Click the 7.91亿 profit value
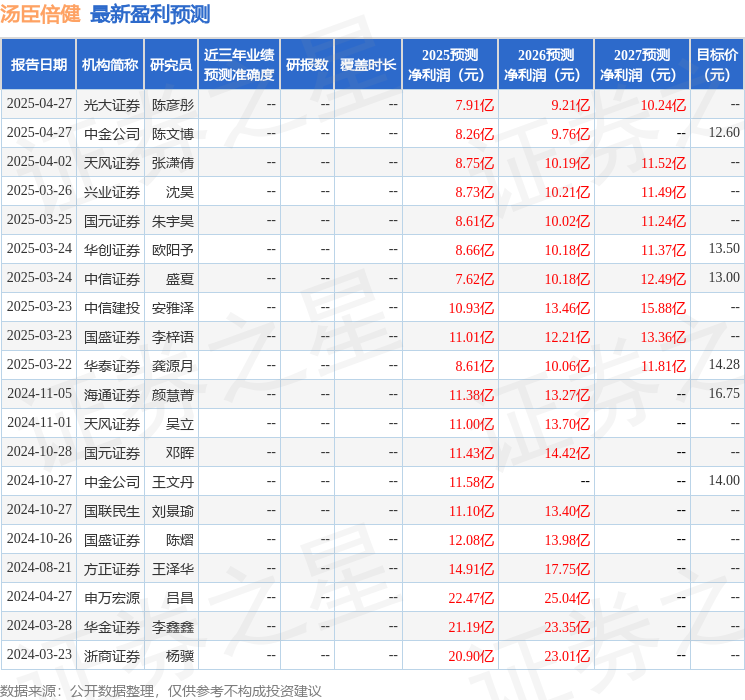The width and height of the screenshot is (745, 700). pos(474,105)
